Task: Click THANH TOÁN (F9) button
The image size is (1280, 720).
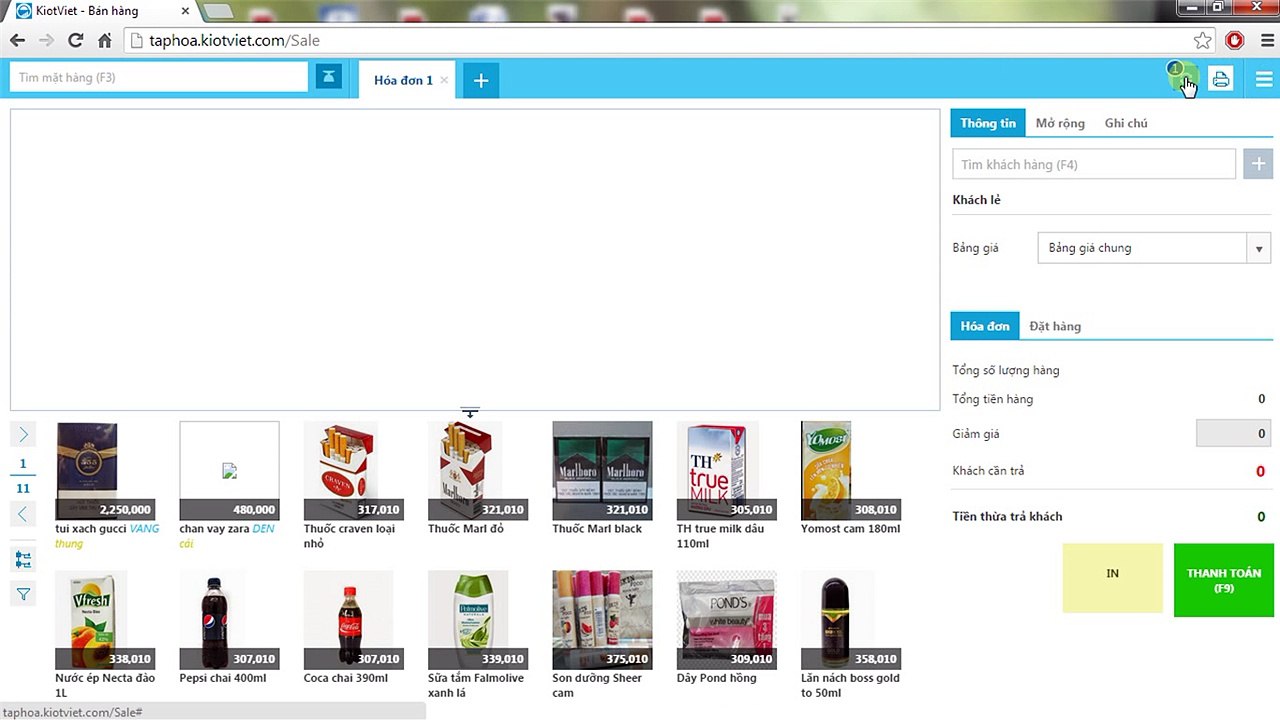Action: [x=1224, y=580]
